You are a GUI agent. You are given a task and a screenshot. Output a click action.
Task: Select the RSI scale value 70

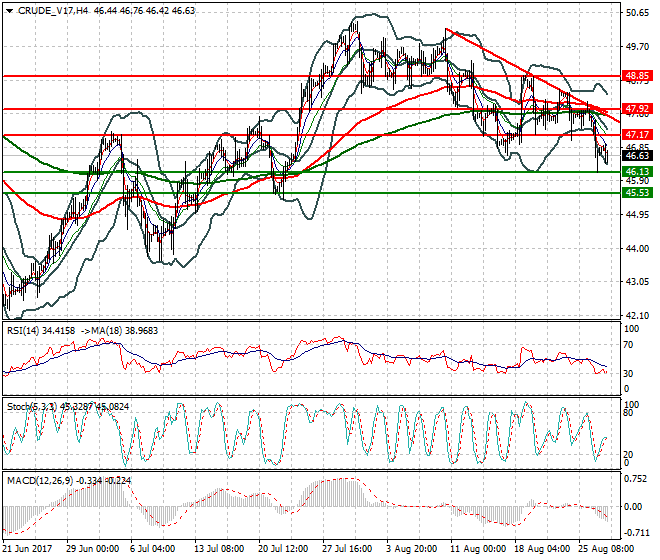click(628, 345)
